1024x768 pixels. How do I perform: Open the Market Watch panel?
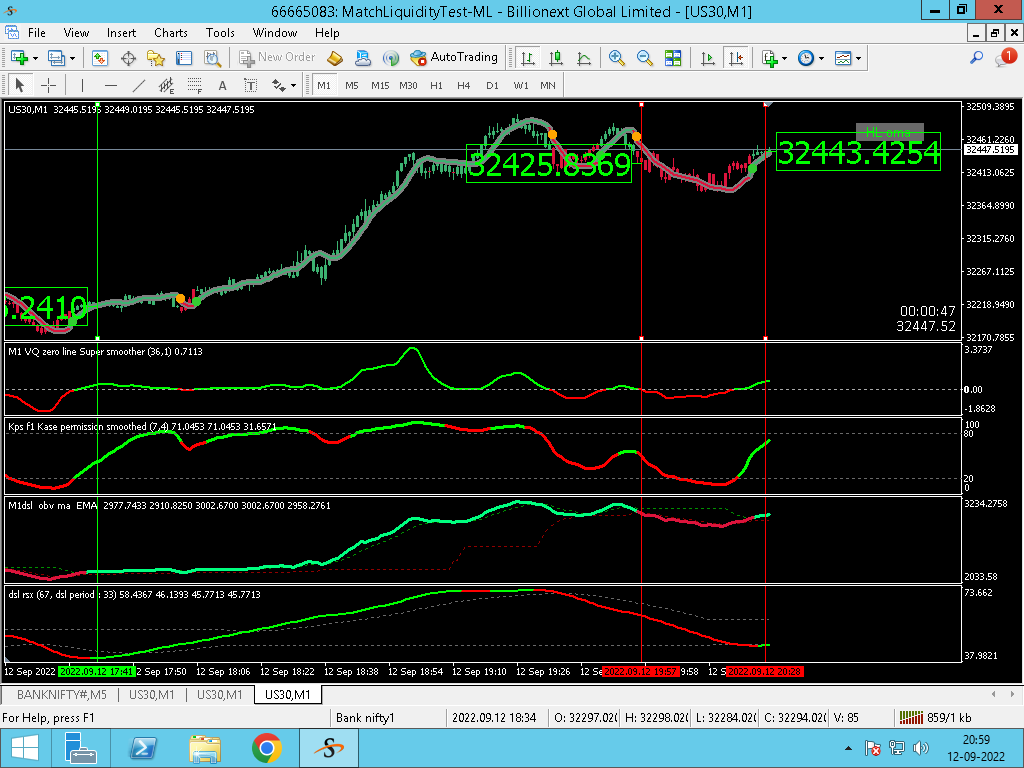click(100, 58)
